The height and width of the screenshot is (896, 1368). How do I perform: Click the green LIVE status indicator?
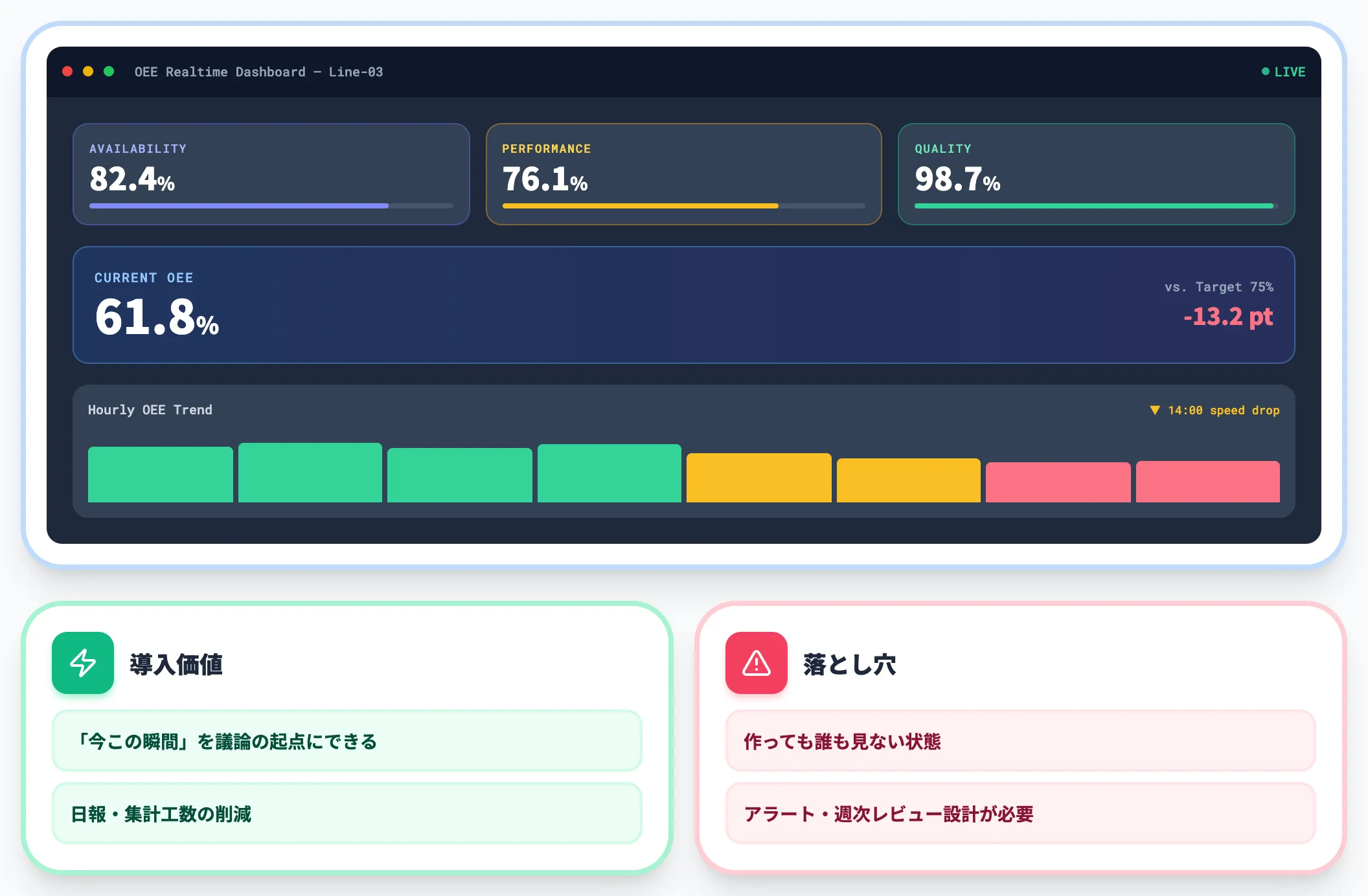pyautogui.click(x=1283, y=72)
